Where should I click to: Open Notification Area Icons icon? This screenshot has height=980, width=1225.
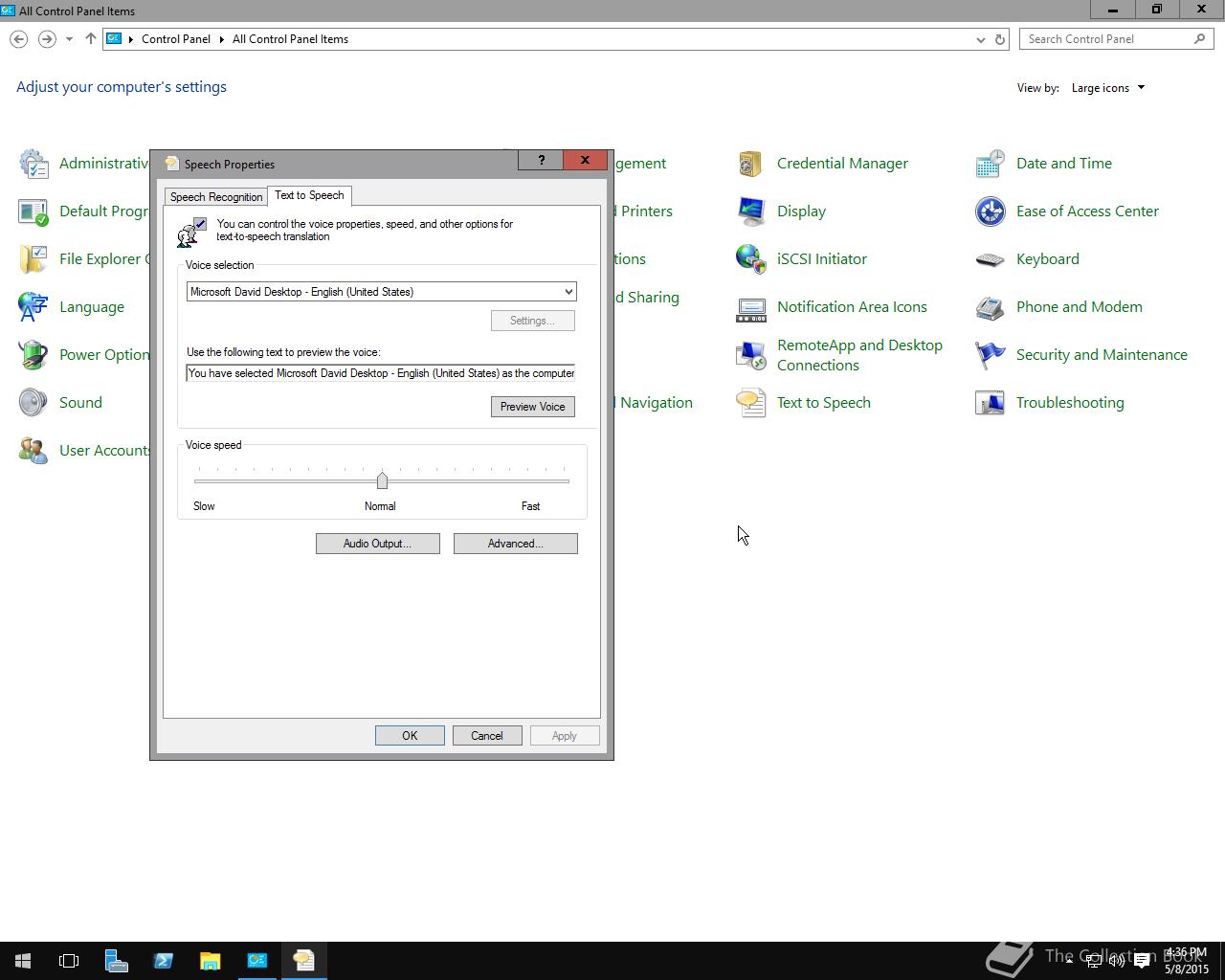[751, 307]
